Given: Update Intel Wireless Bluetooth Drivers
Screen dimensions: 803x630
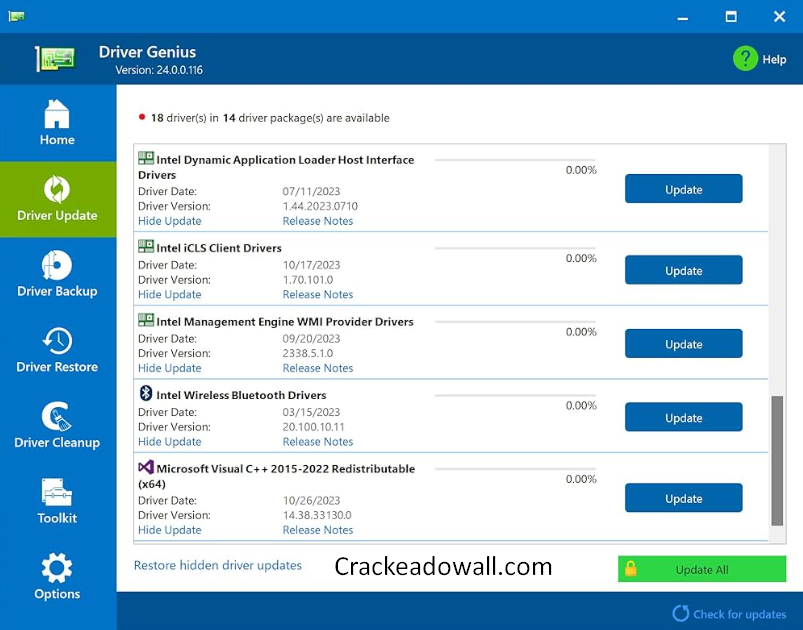Looking at the screenshot, I should pos(683,418).
